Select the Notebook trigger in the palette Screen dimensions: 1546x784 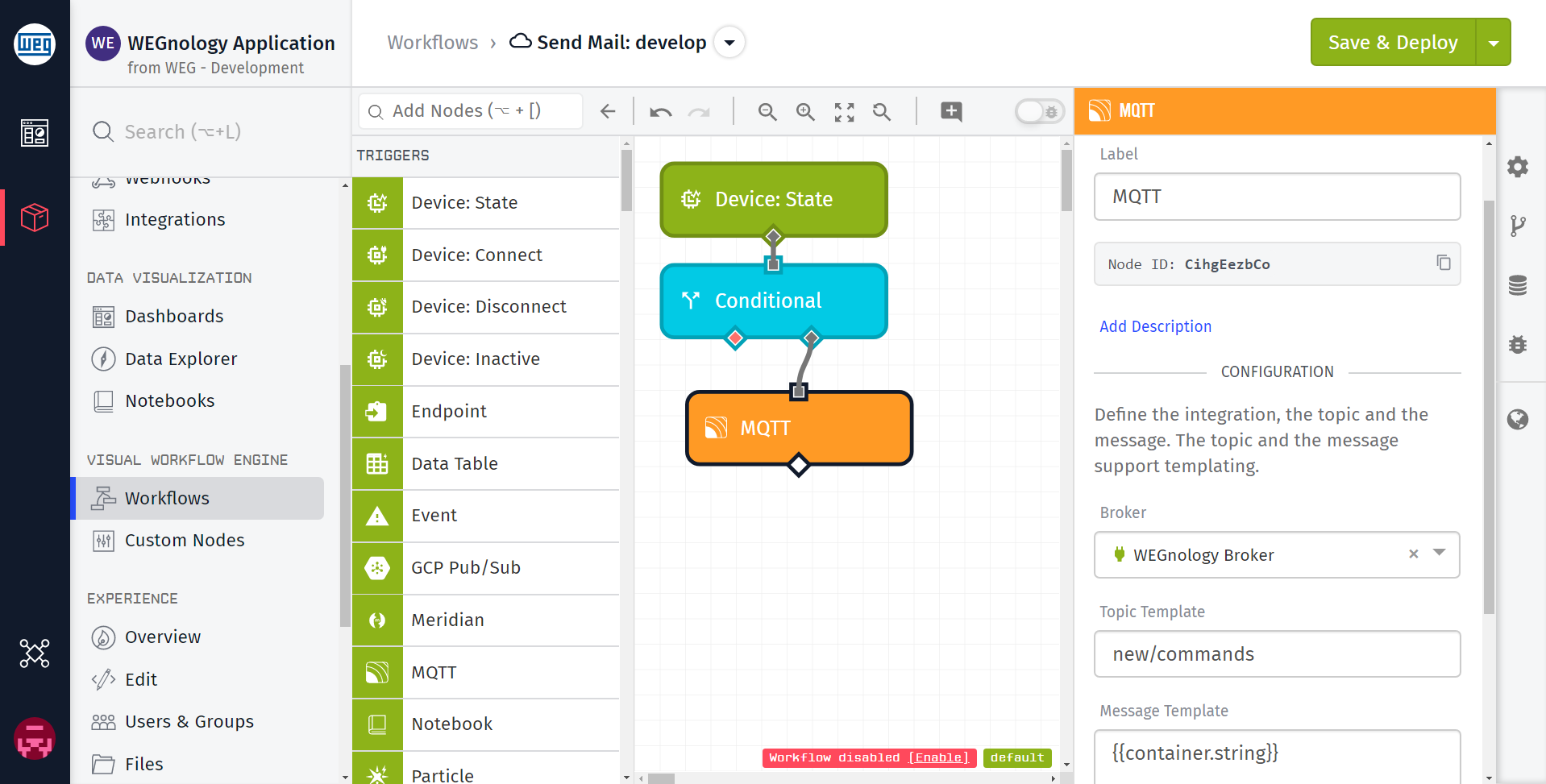(x=486, y=724)
